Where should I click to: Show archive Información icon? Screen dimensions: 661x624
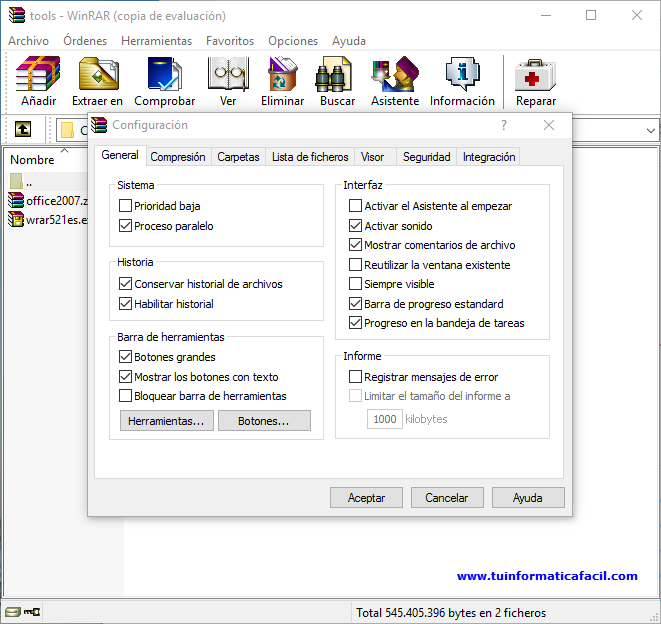click(x=462, y=74)
